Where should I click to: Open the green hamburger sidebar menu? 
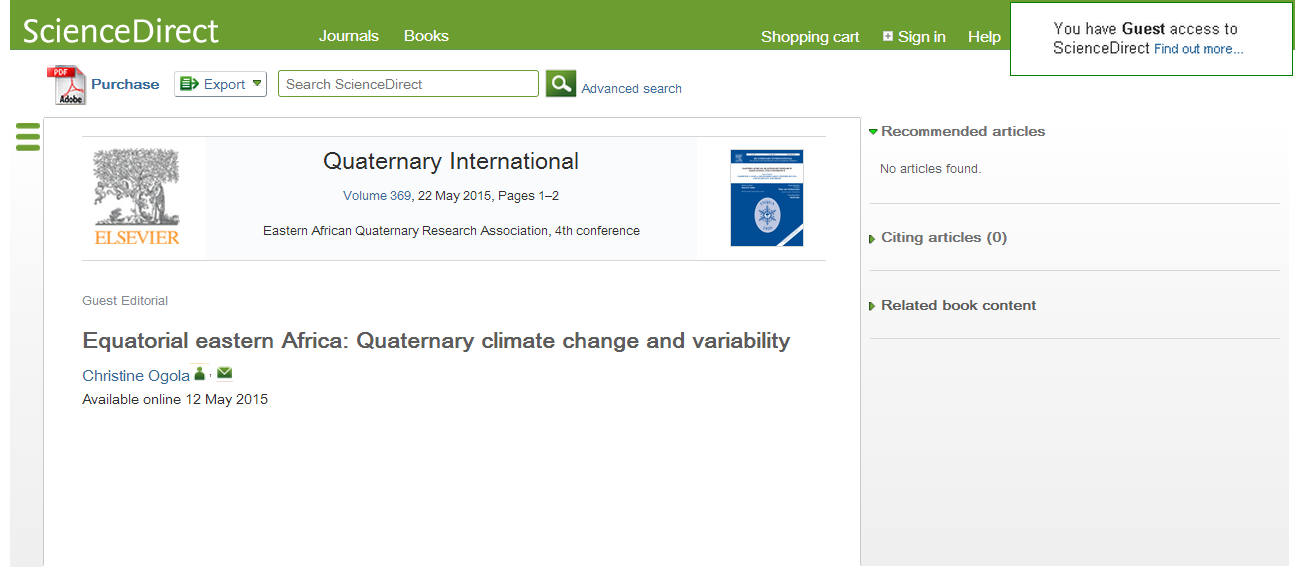coord(28,136)
